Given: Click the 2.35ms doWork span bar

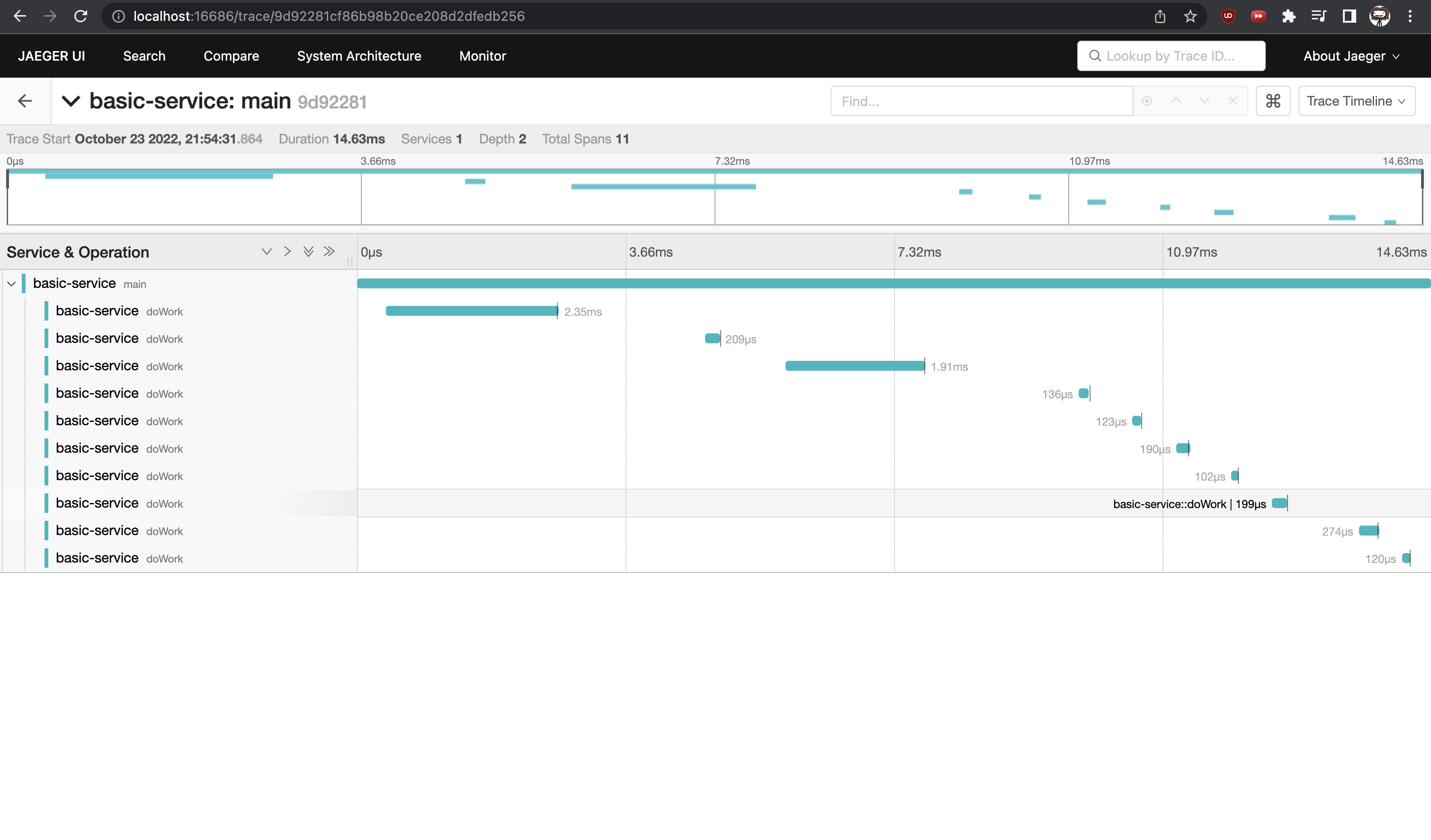Looking at the screenshot, I should [x=471, y=311].
